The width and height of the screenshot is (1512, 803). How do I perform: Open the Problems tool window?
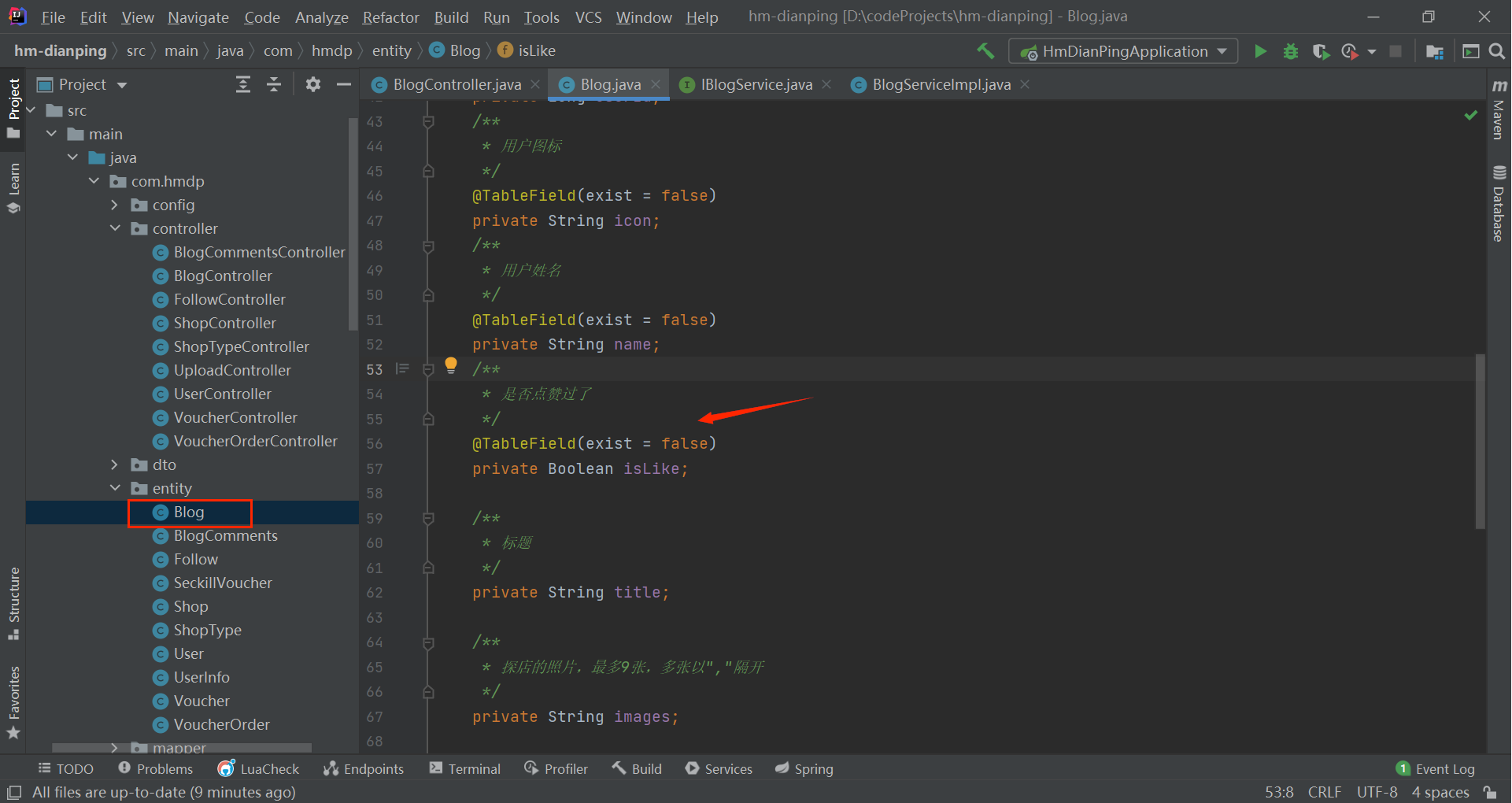click(155, 768)
